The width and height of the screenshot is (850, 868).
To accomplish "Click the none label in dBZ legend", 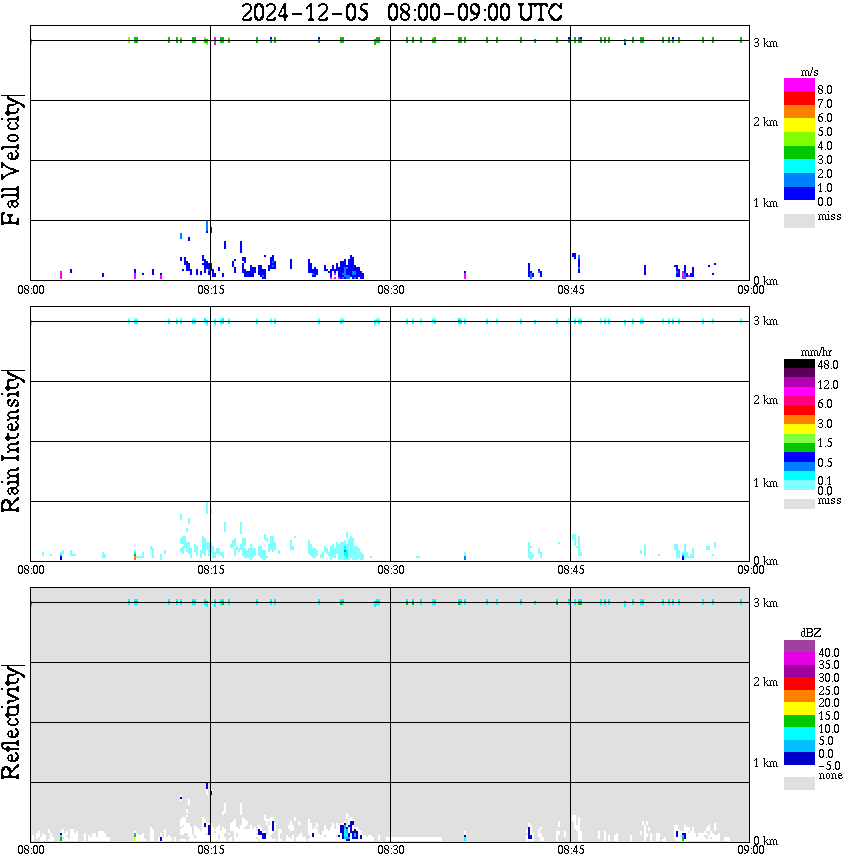I will click(x=830, y=775).
